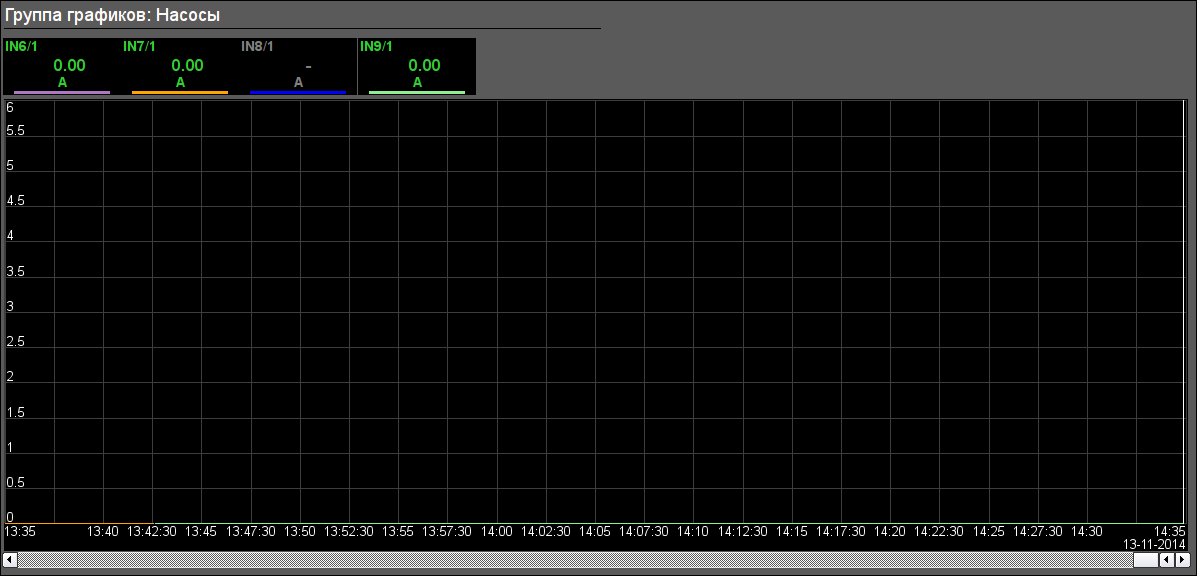Click the 14:00 time axis label
1197x576 pixels.
[x=496, y=531]
